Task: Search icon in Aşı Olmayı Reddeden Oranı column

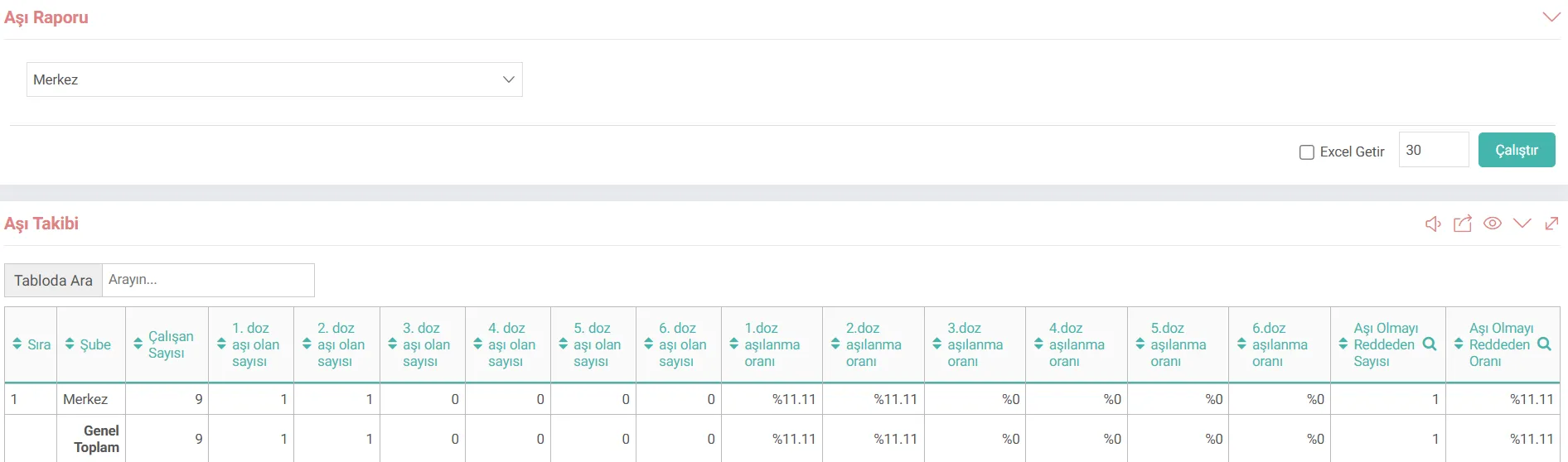Action: coord(1544,344)
